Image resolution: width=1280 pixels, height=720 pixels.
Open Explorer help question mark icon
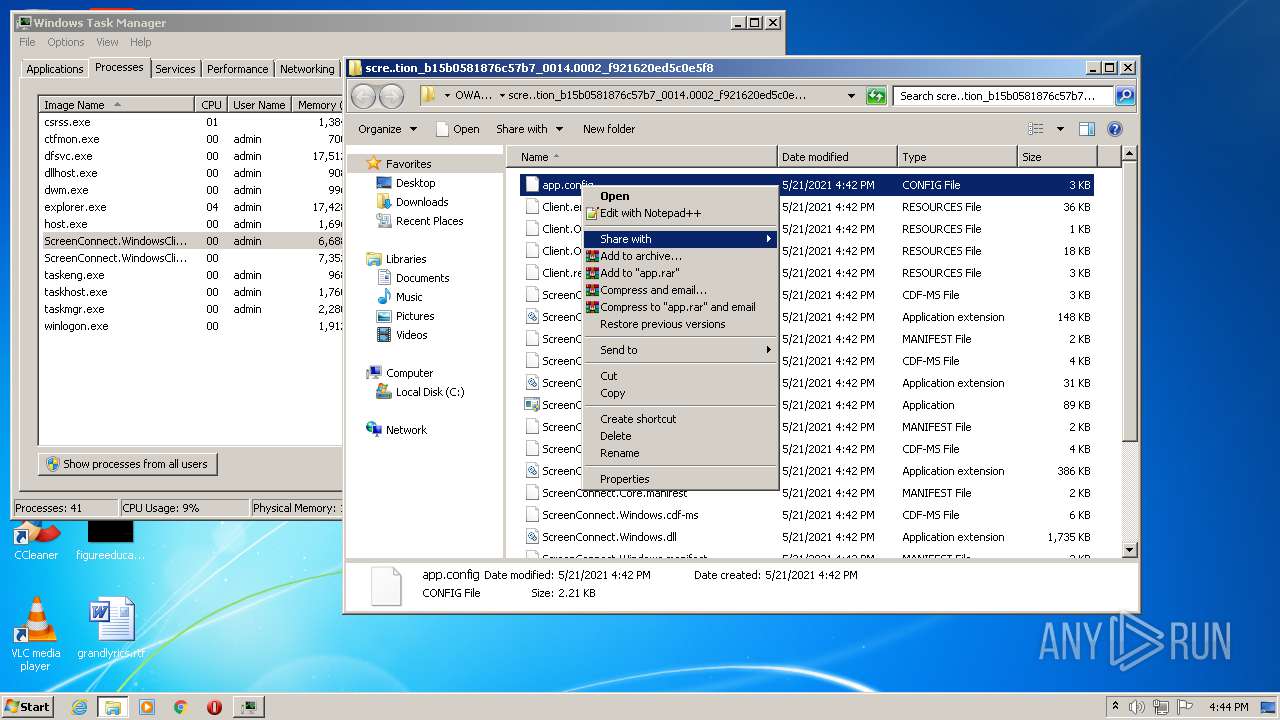click(x=1115, y=129)
